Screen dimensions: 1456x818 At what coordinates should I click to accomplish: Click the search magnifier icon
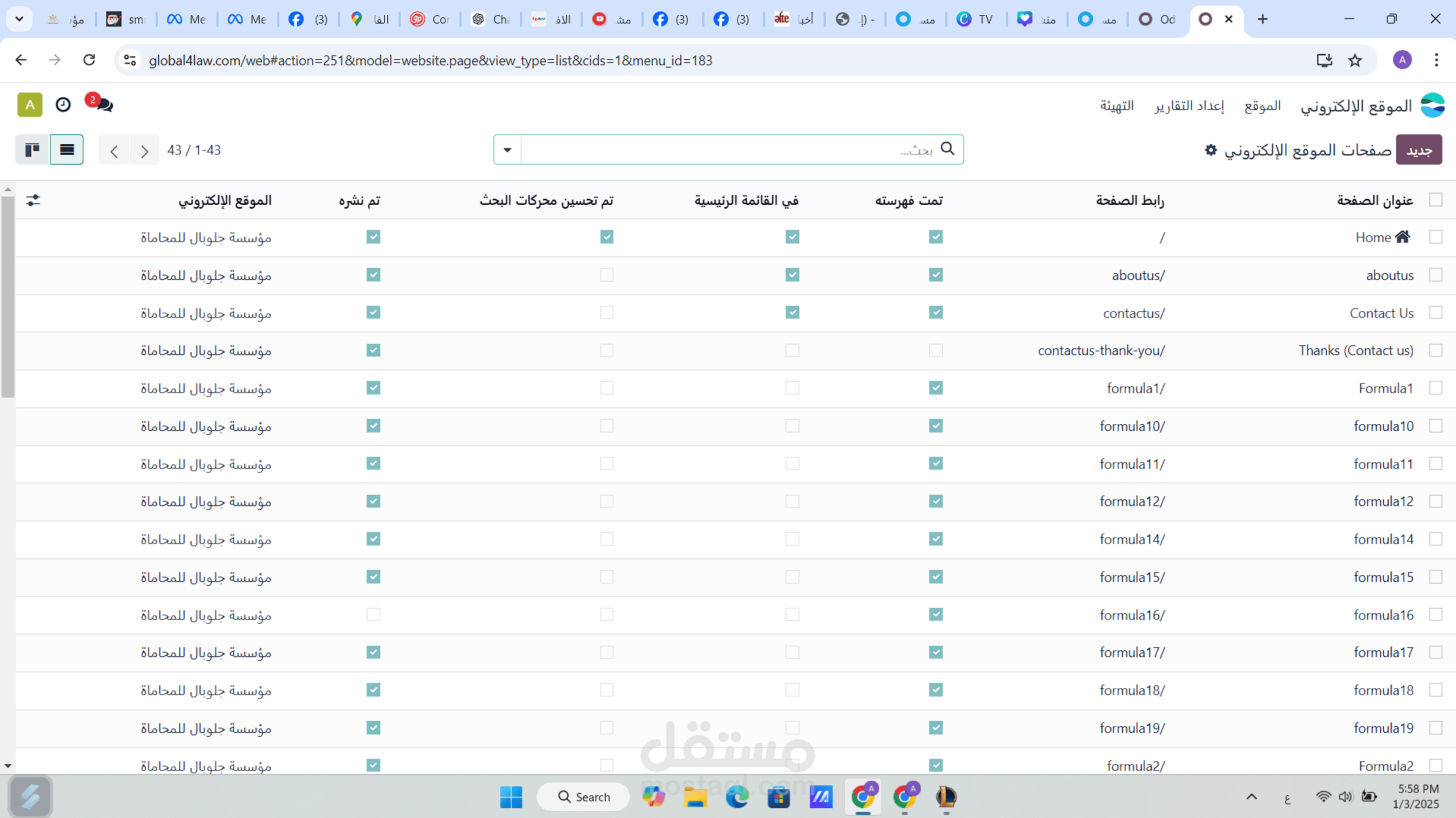point(947,149)
